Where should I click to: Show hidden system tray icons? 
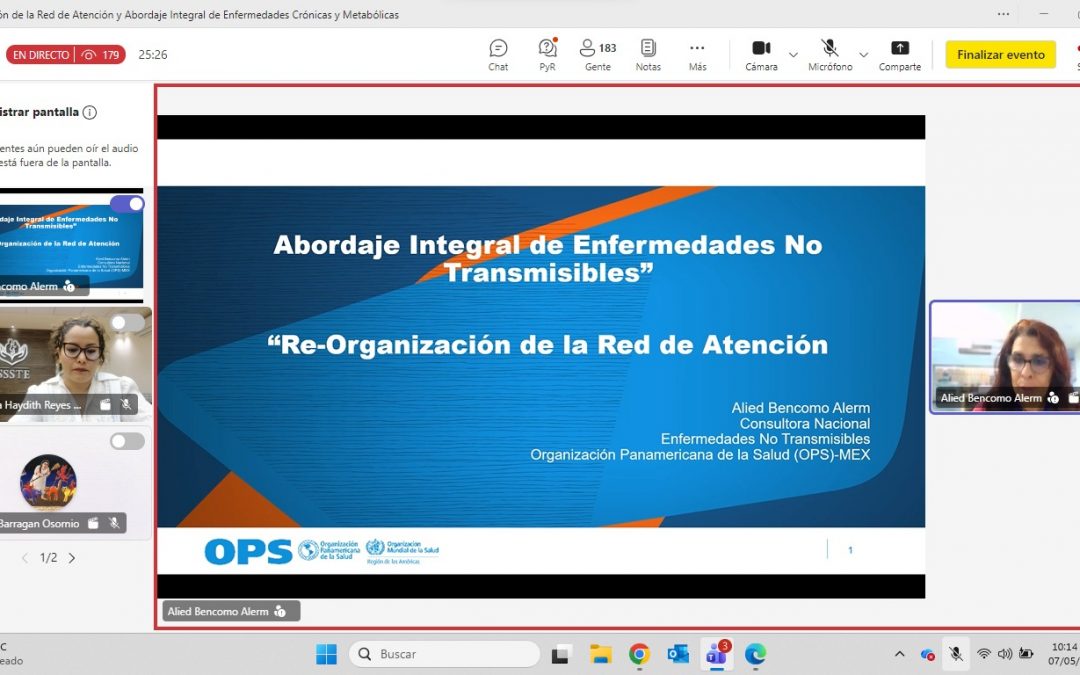pos(900,654)
